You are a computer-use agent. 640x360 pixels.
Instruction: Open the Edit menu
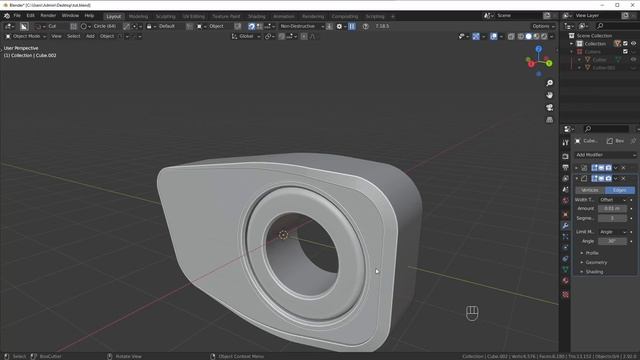pyautogui.click(x=31, y=16)
